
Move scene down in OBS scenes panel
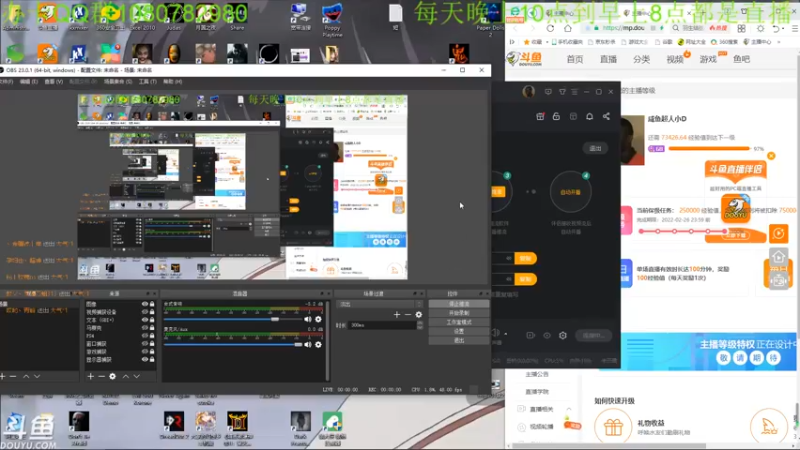point(37,376)
